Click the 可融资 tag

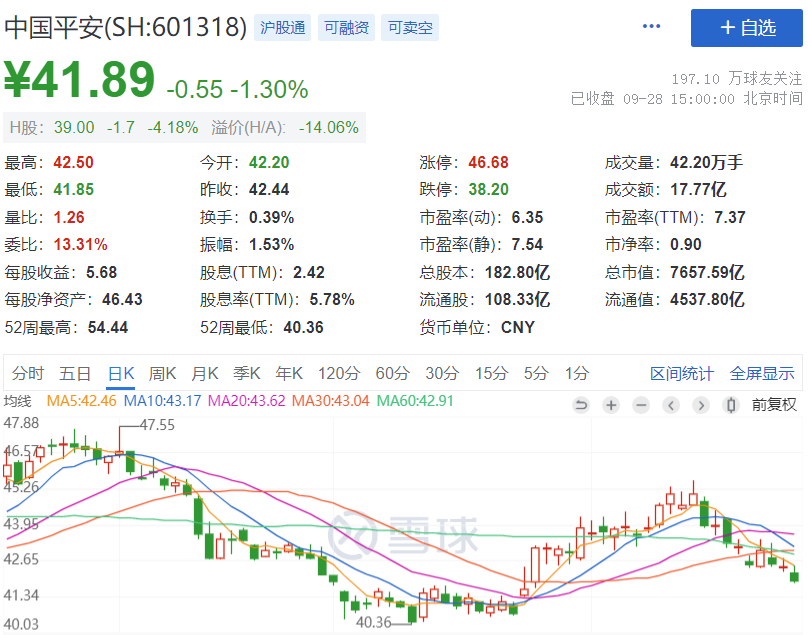point(346,27)
